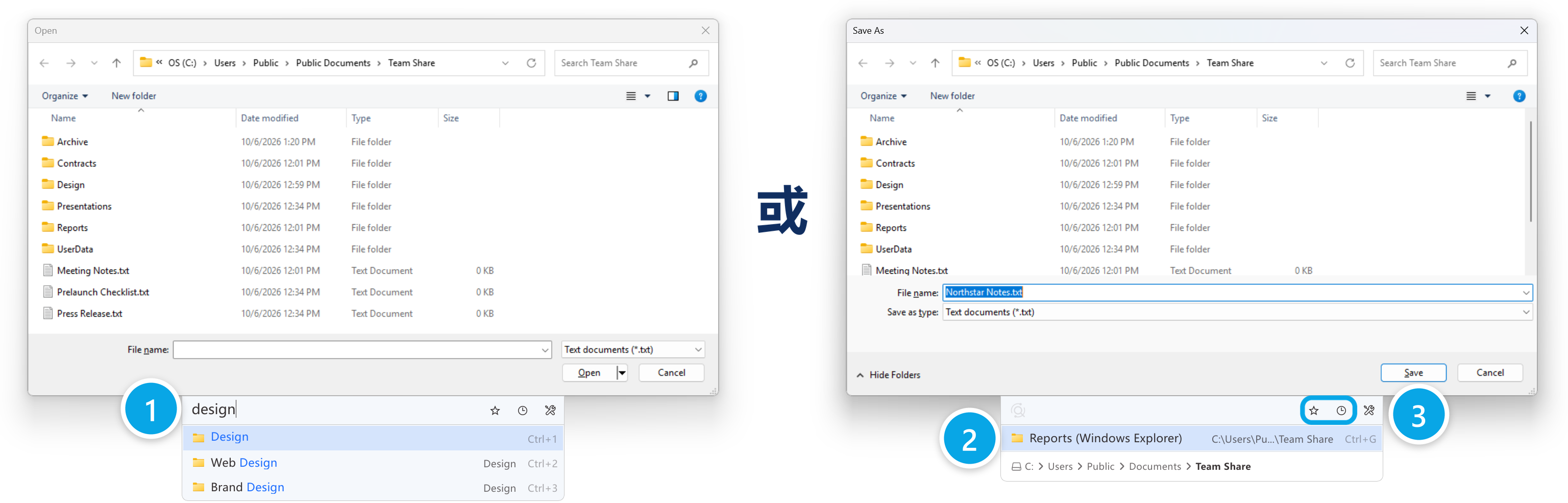Click the view layout icon in the Open dialog
1568x503 pixels.
click(x=631, y=95)
